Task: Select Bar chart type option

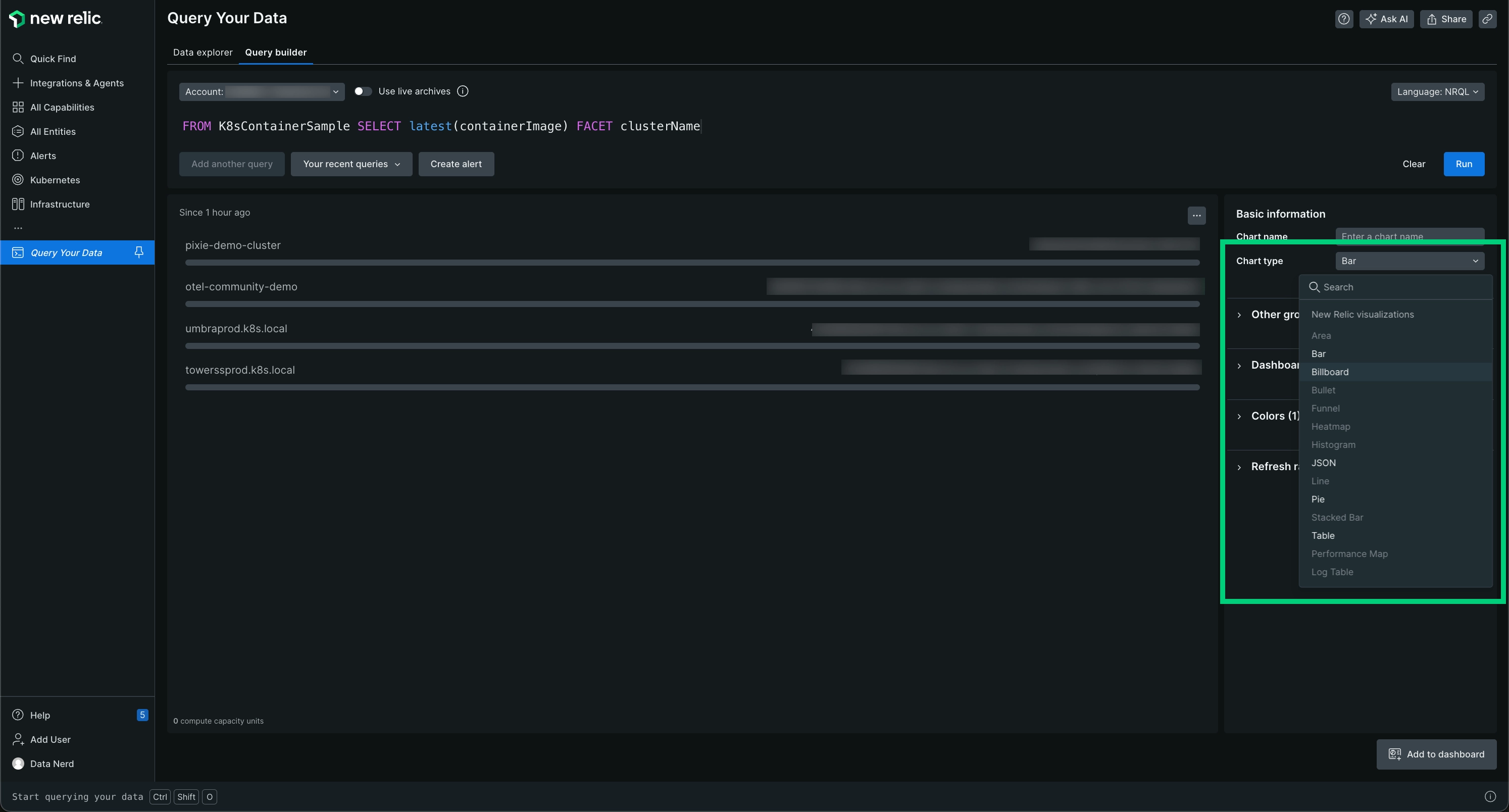Action: (1395, 354)
